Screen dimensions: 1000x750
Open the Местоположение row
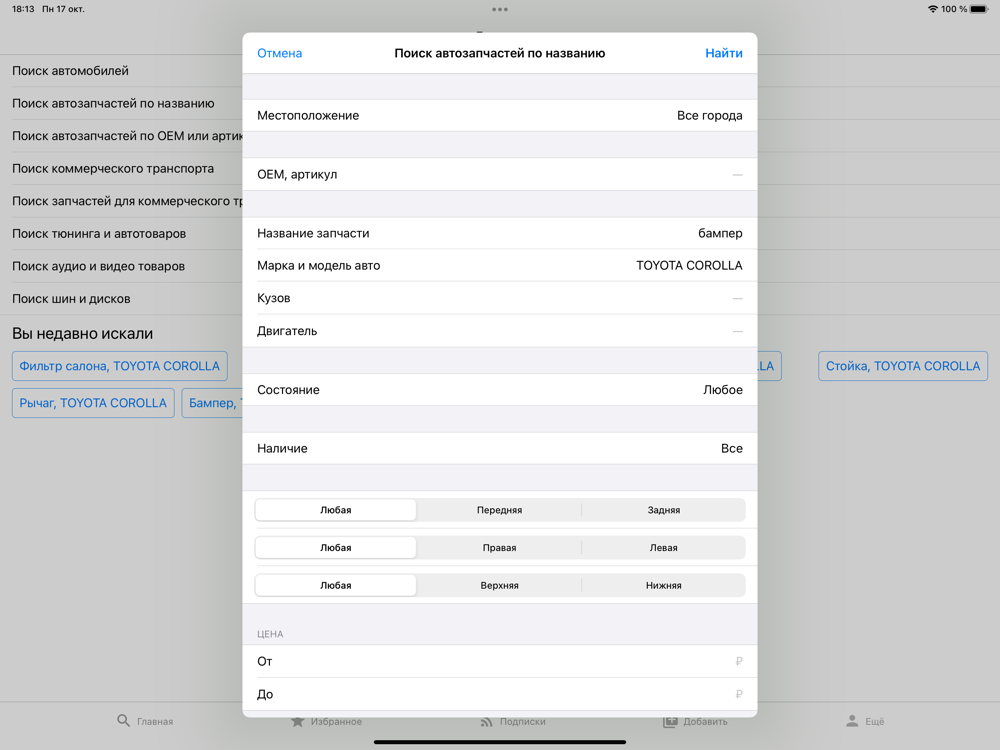(499, 115)
